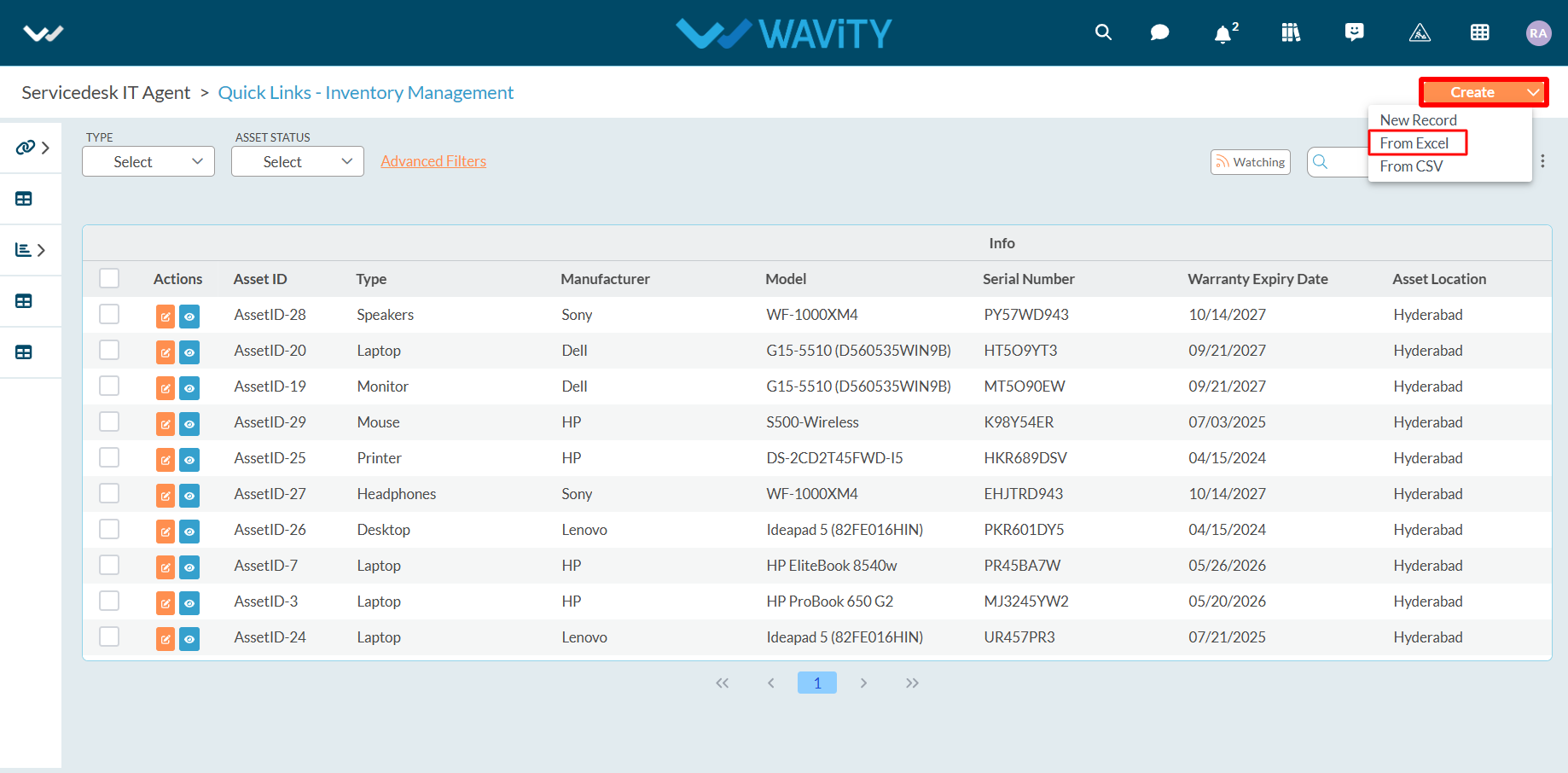Open the RA user avatar
Screen dimensions: 1568x773
(1538, 33)
